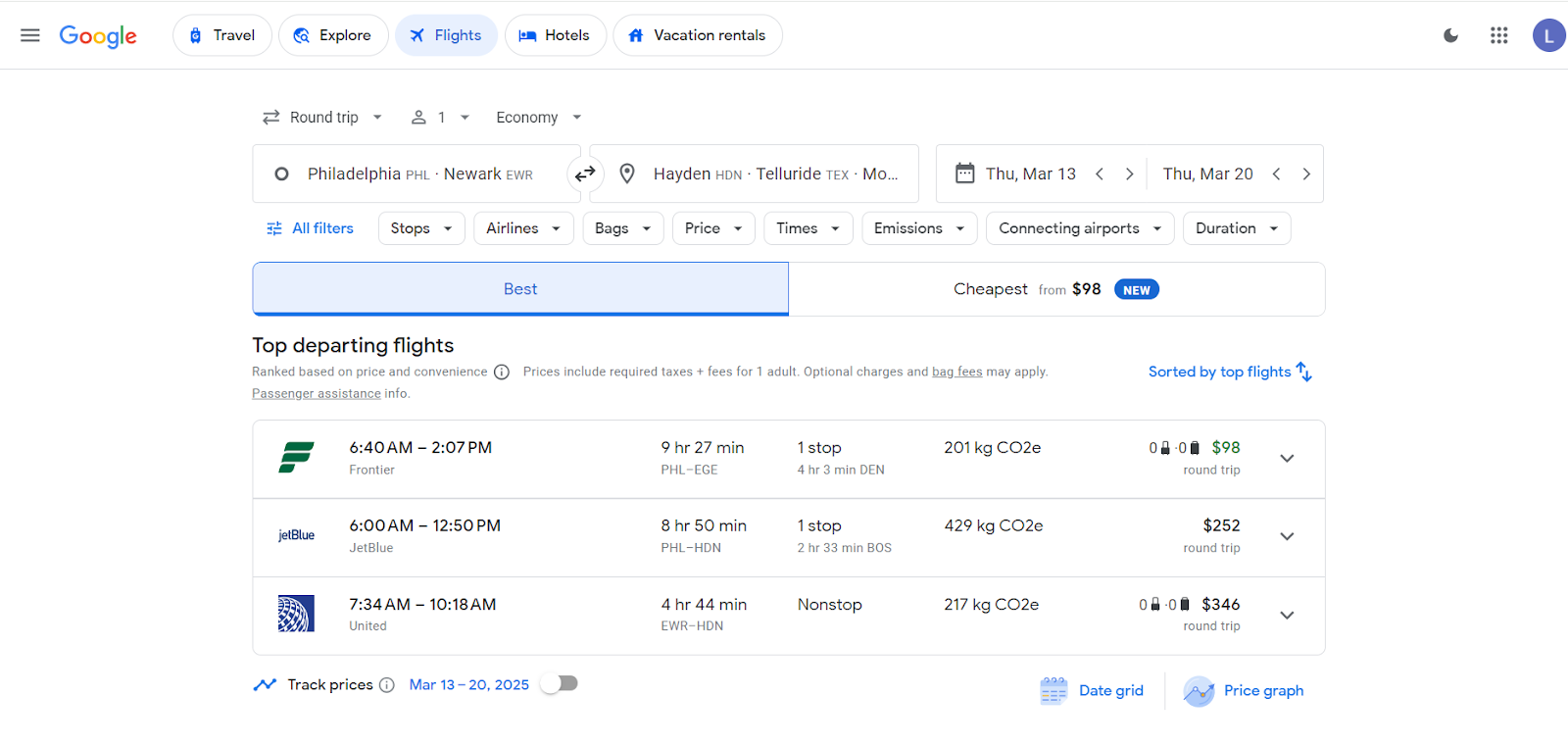This screenshot has width=1568, height=746.
Task: Click the info icon next to ranking text
Action: click(x=502, y=373)
